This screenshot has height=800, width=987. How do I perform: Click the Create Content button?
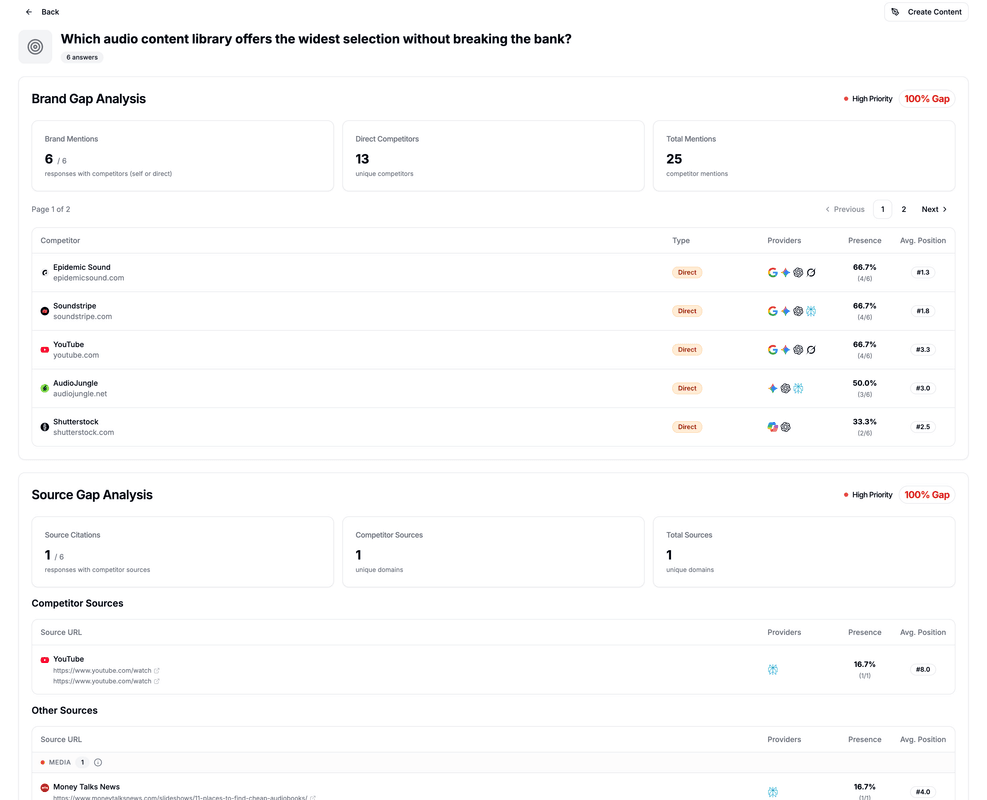(926, 12)
